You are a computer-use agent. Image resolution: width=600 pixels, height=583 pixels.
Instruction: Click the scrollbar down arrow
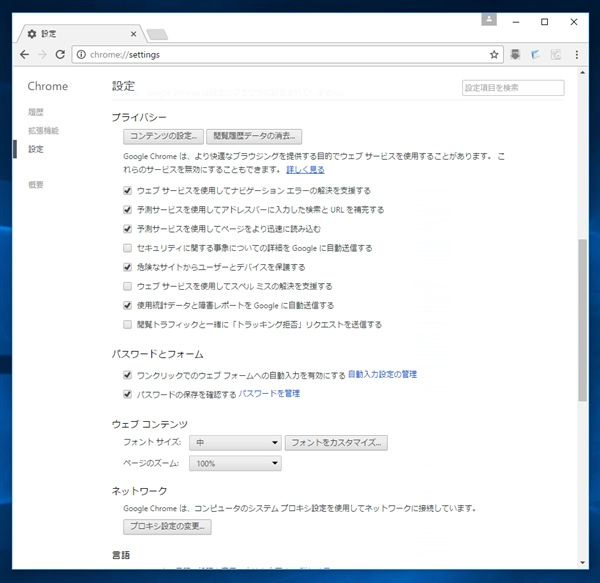(x=582, y=562)
